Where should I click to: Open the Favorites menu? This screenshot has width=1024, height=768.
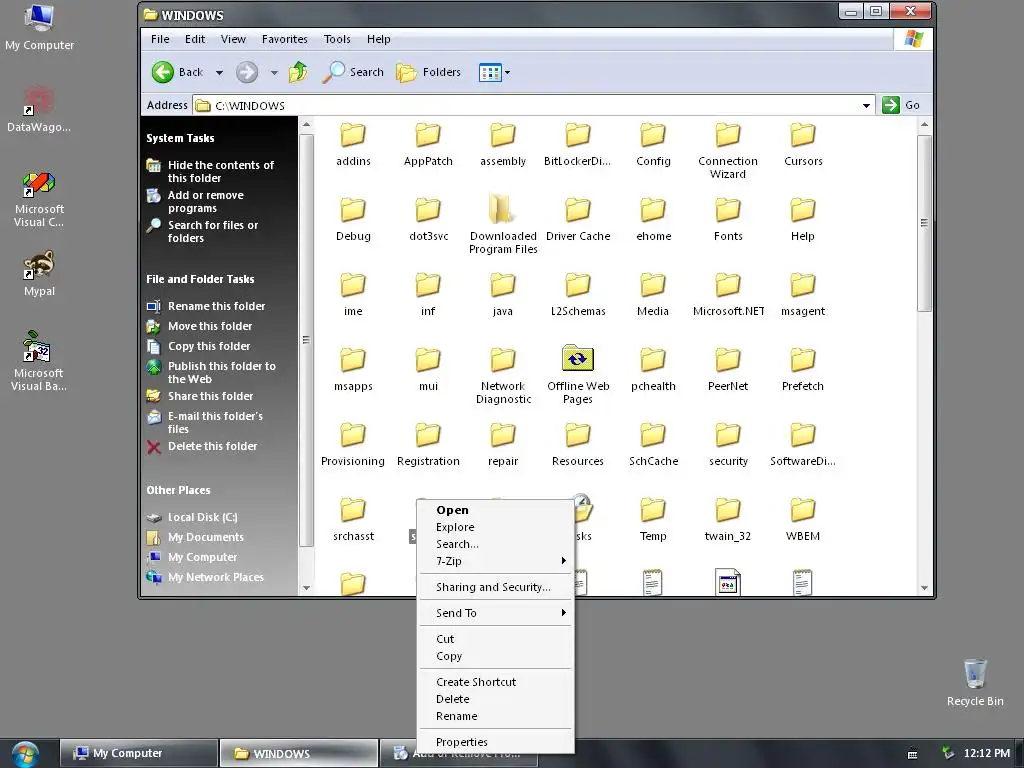point(285,39)
